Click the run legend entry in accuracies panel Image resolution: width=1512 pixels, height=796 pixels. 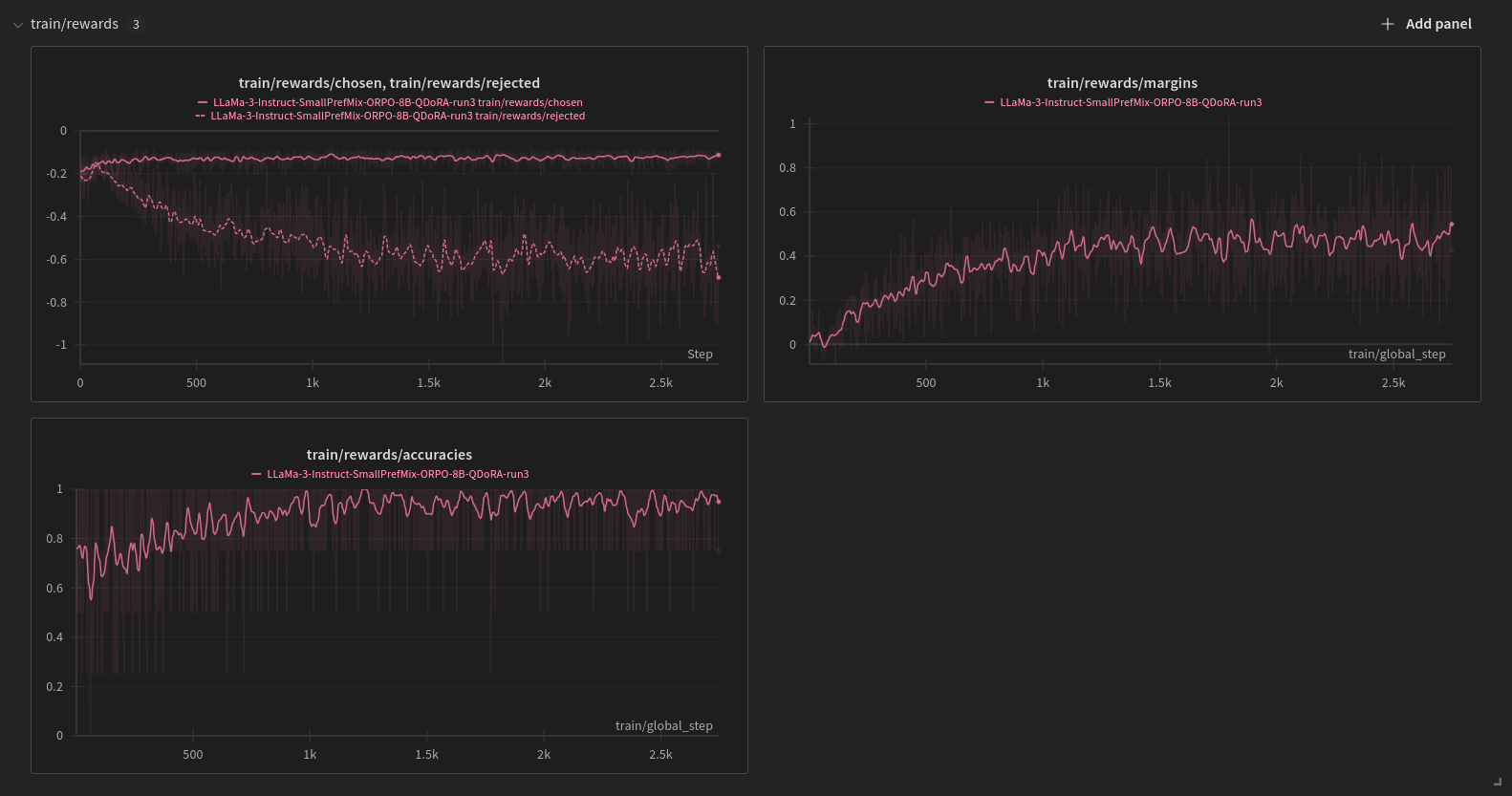pos(398,474)
